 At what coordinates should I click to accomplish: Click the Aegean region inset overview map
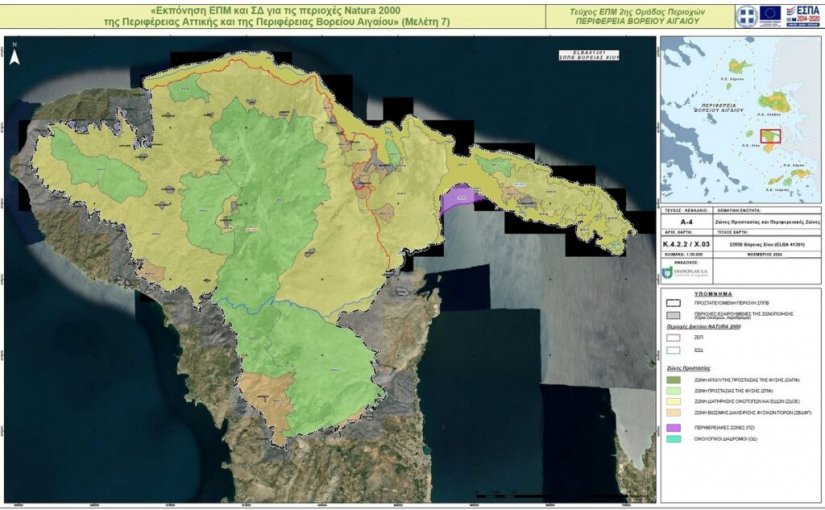741,120
